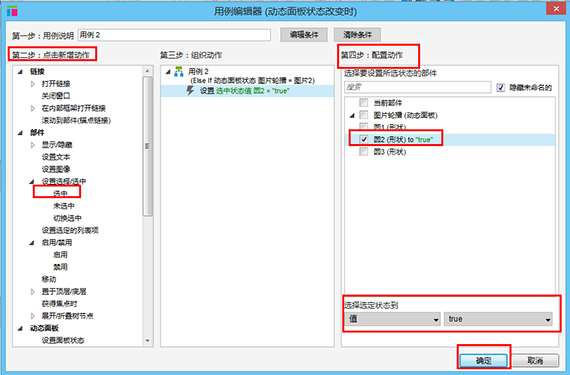Open the true value dropdown
This screenshot has width=570, height=375.
(x=498, y=319)
